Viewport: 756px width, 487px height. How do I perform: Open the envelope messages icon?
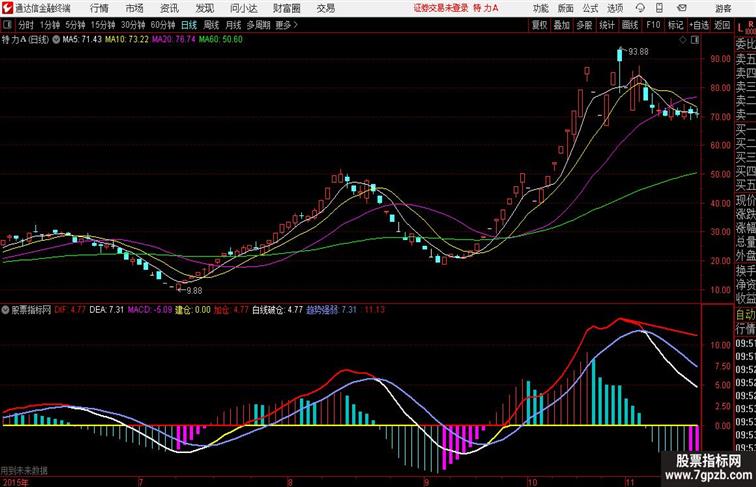682,8
